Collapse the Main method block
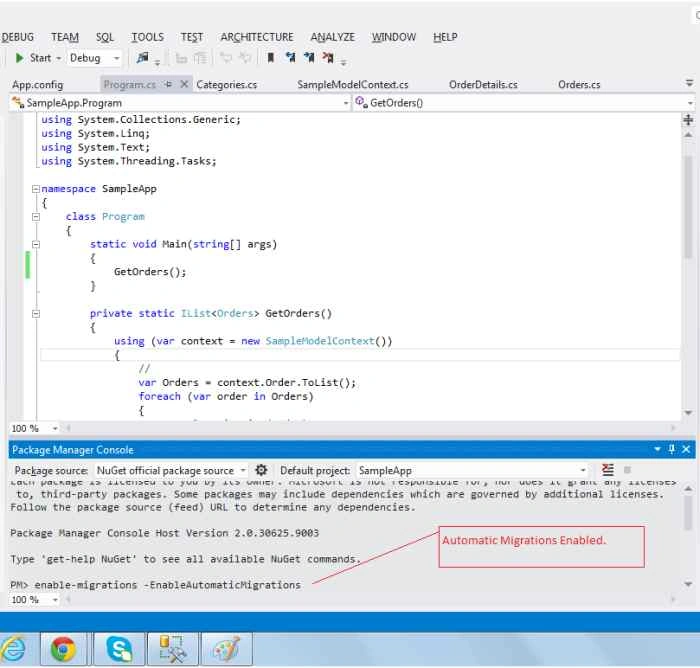 coord(36,244)
